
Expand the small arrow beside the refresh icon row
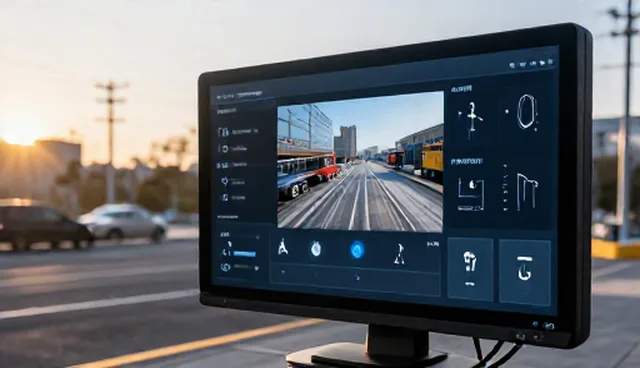click(x=256, y=268)
